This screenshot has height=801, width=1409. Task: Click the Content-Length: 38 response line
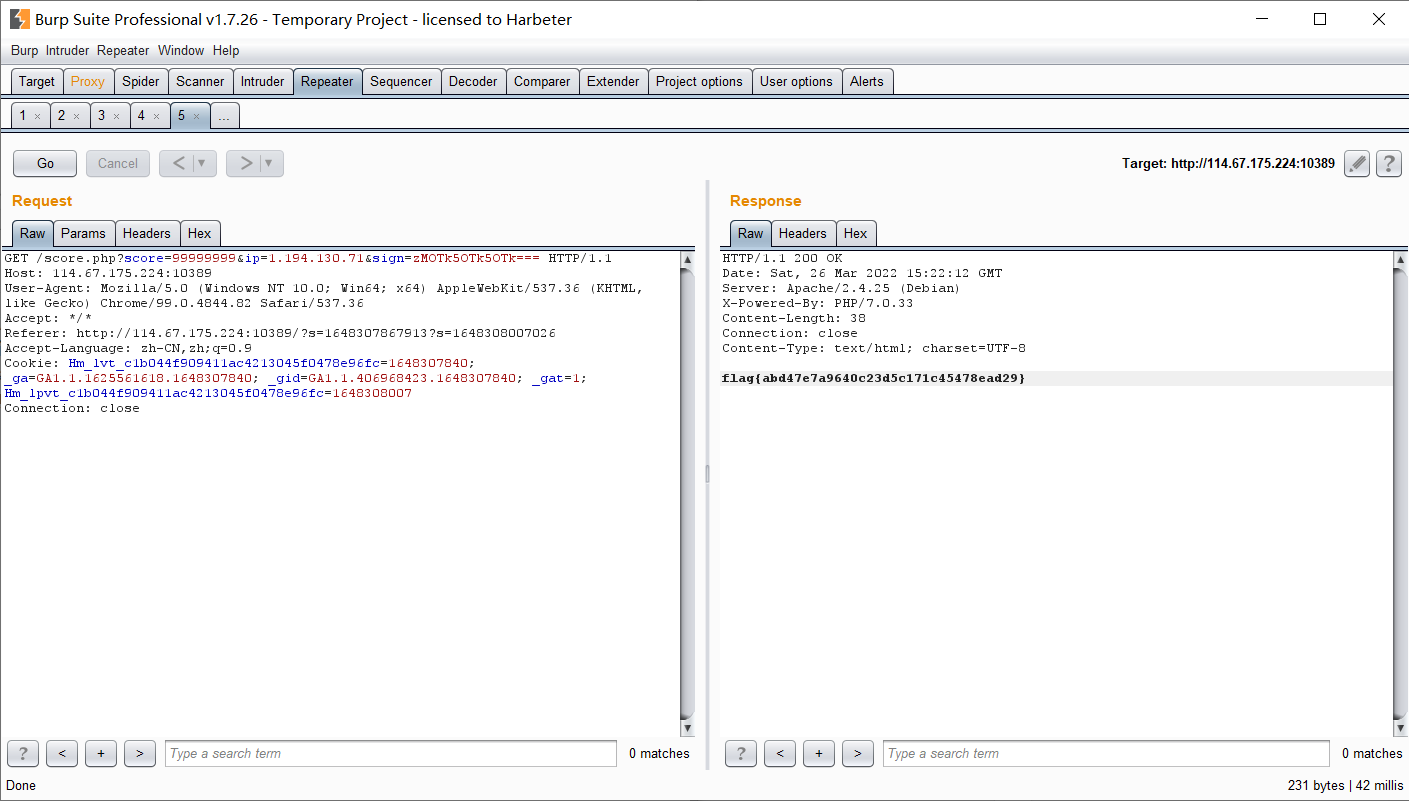coord(794,318)
